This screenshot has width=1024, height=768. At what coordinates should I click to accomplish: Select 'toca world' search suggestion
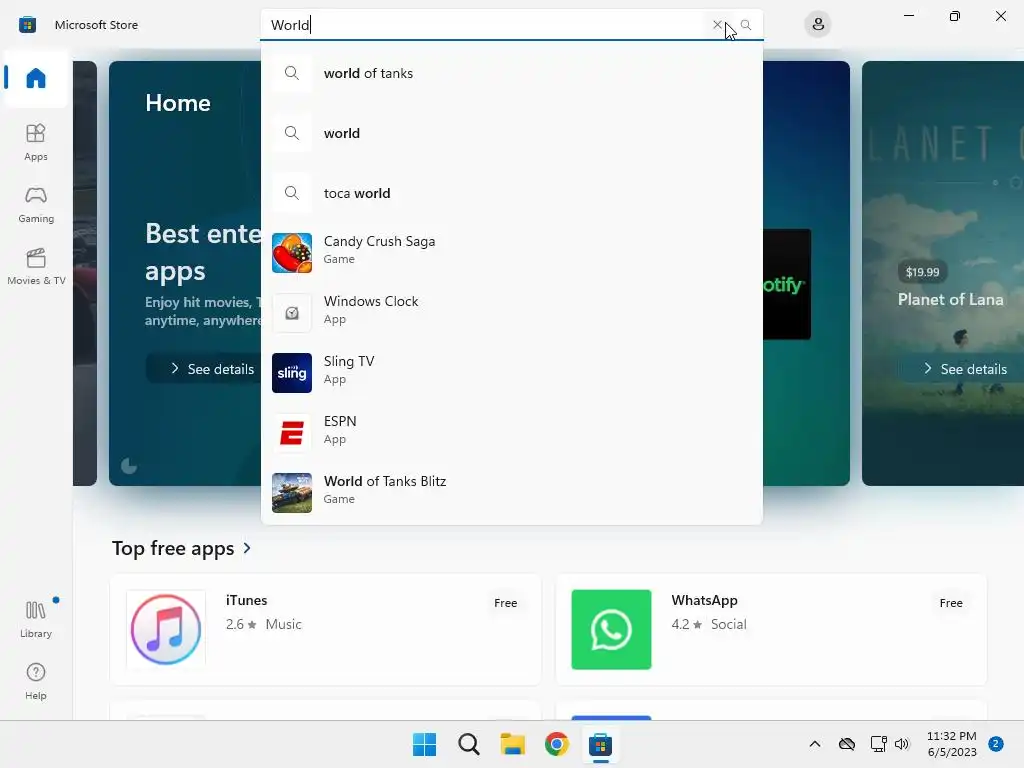point(511,193)
